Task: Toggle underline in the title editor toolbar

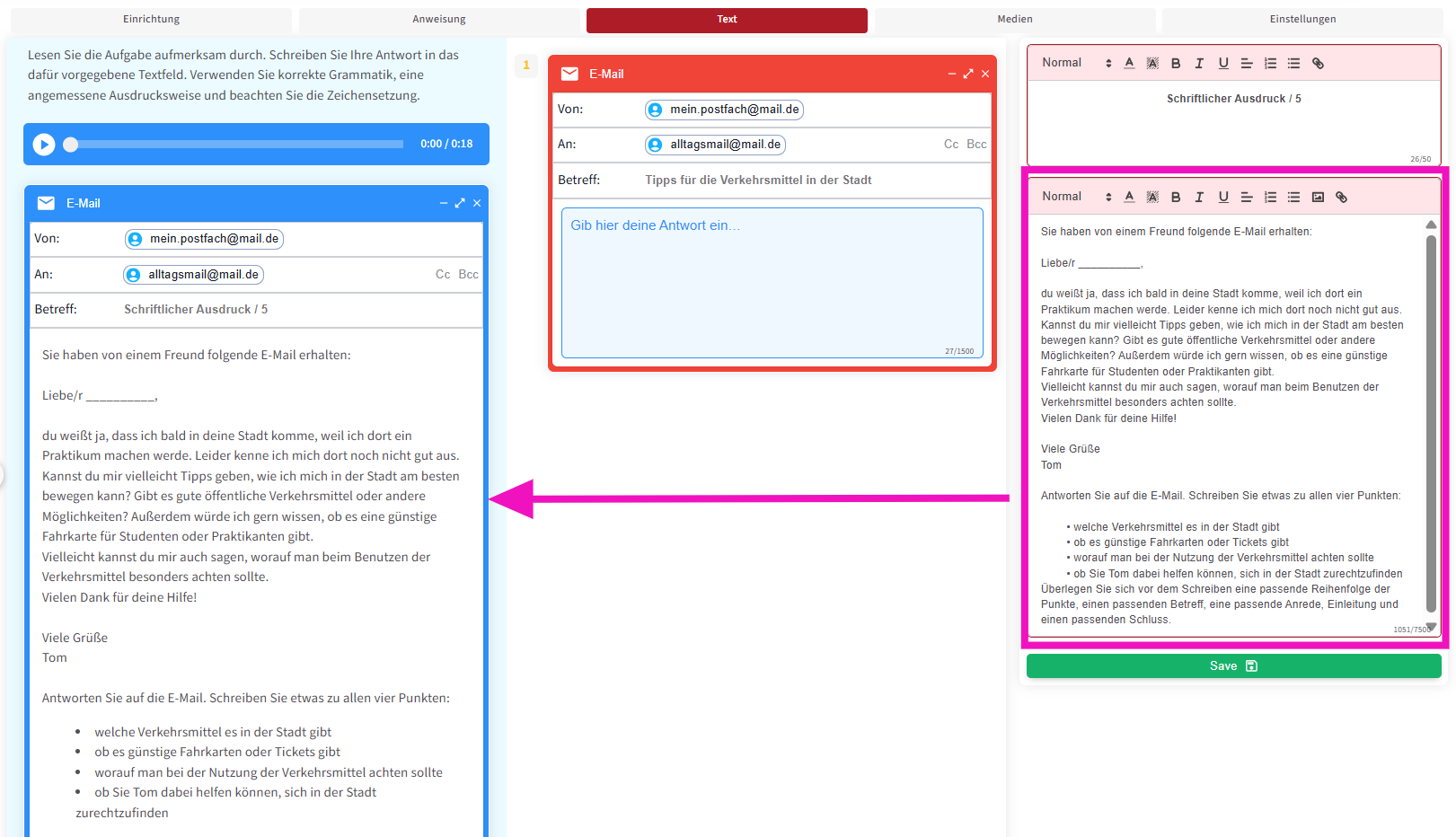Action: [1223, 64]
